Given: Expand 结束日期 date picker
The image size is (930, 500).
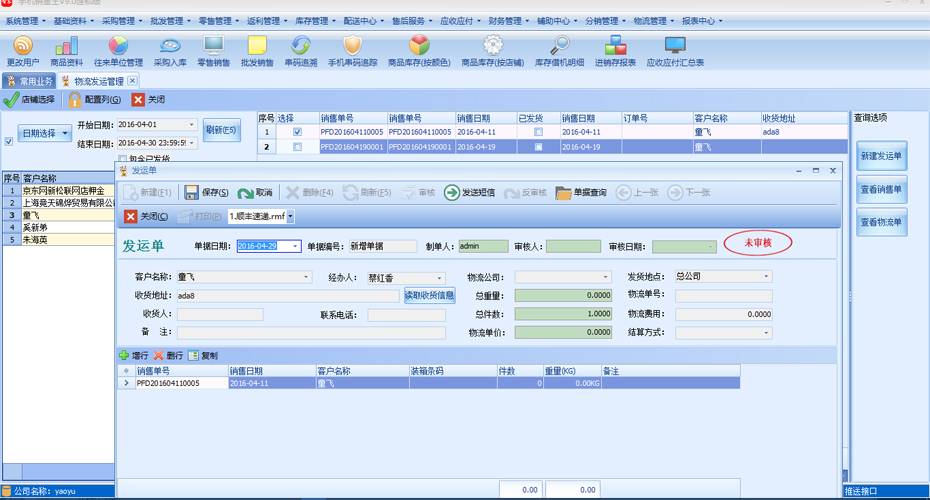Looking at the screenshot, I should (x=191, y=143).
